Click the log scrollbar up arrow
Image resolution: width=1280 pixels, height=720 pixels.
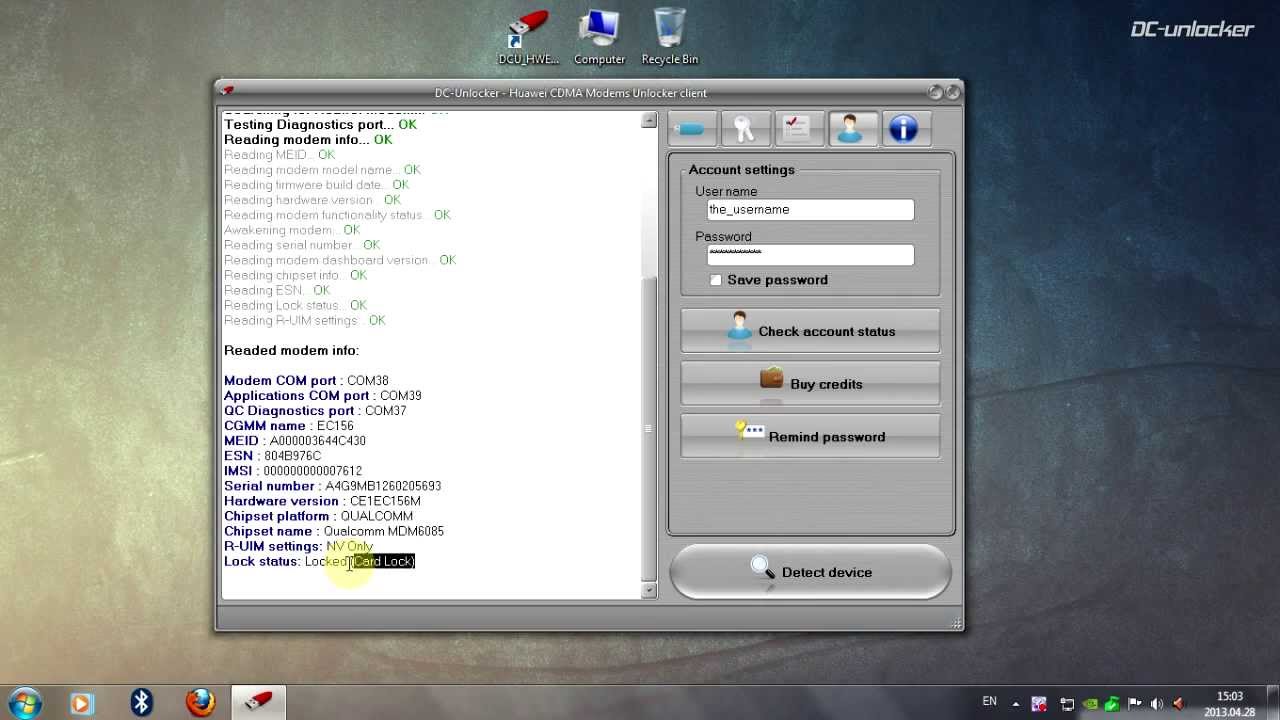coord(649,120)
